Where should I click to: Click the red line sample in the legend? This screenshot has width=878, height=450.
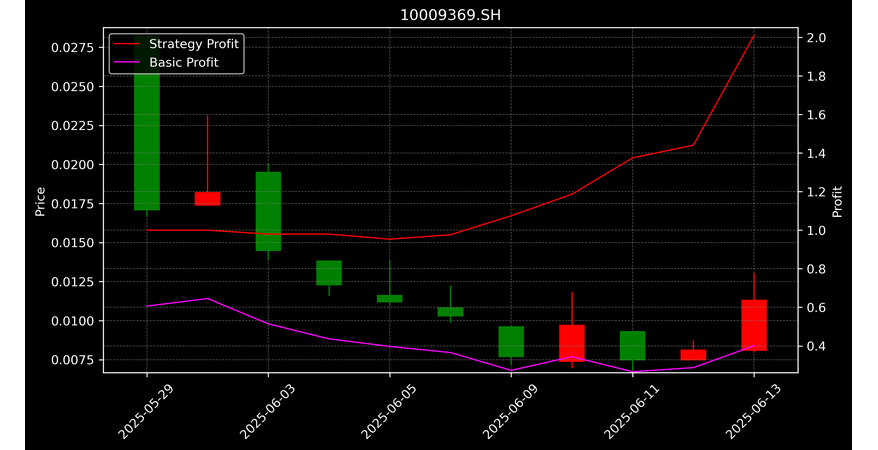[127, 44]
